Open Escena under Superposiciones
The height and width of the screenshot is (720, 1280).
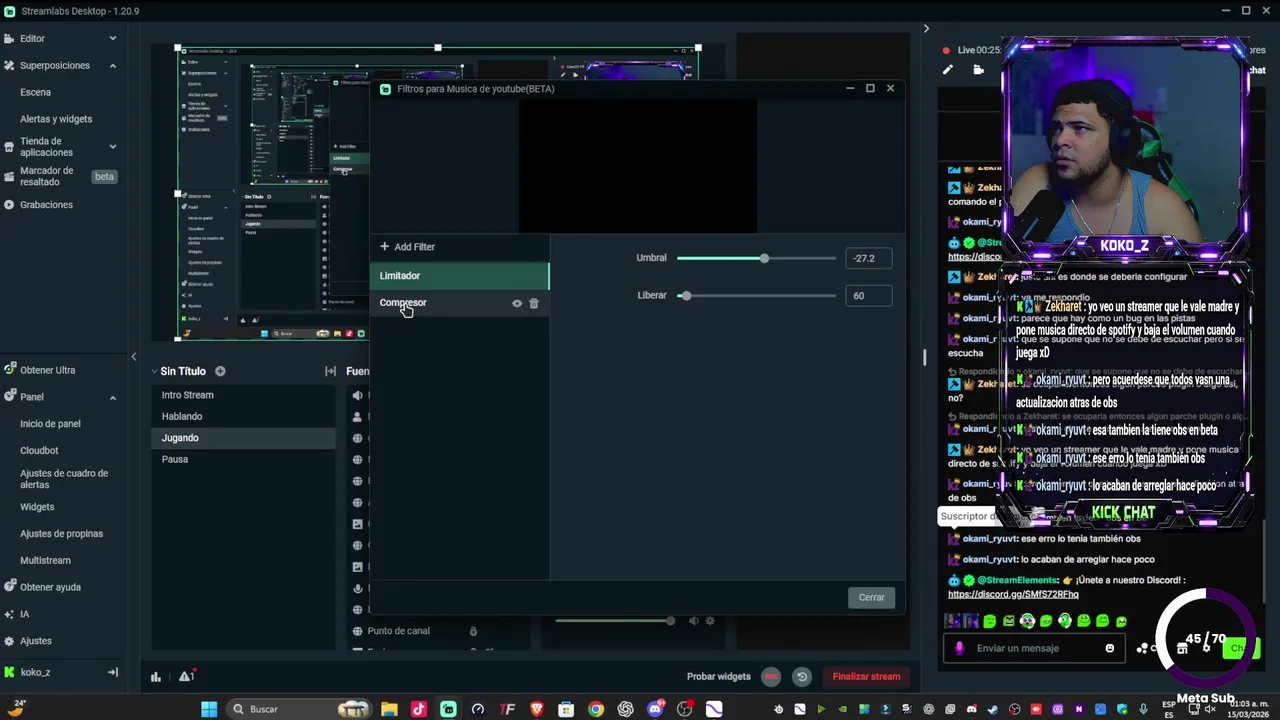[x=35, y=92]
